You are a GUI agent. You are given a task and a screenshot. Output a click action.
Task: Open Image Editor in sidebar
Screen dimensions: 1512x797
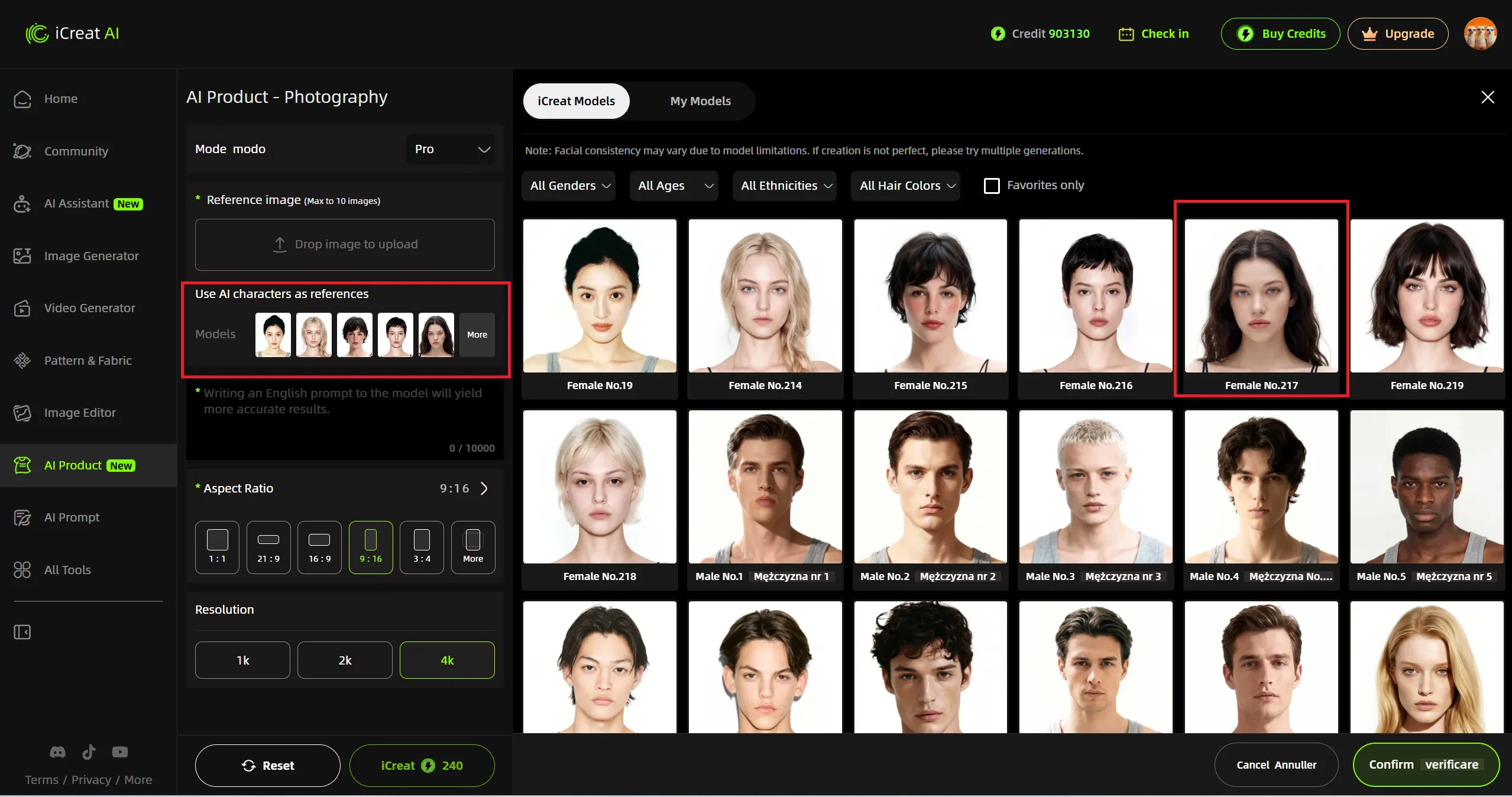[x=65, y=413]
